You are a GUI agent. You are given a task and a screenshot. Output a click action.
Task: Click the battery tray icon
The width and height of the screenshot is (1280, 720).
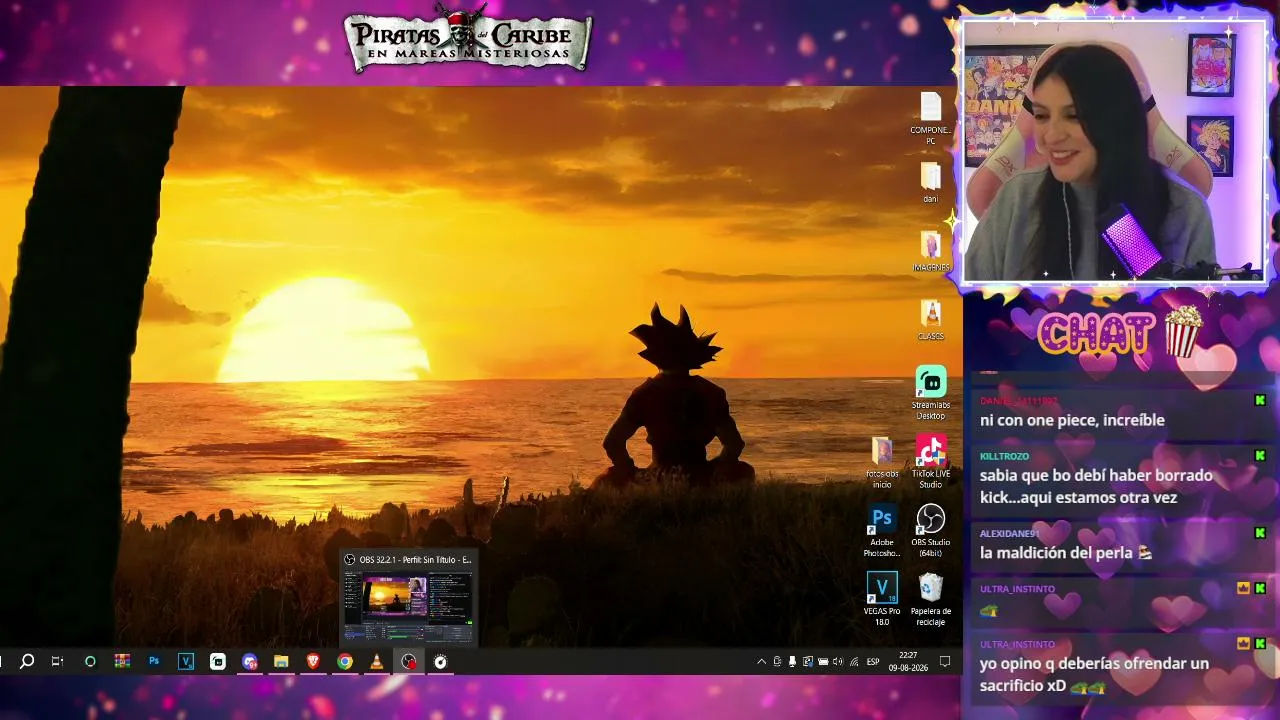point(822,661)
